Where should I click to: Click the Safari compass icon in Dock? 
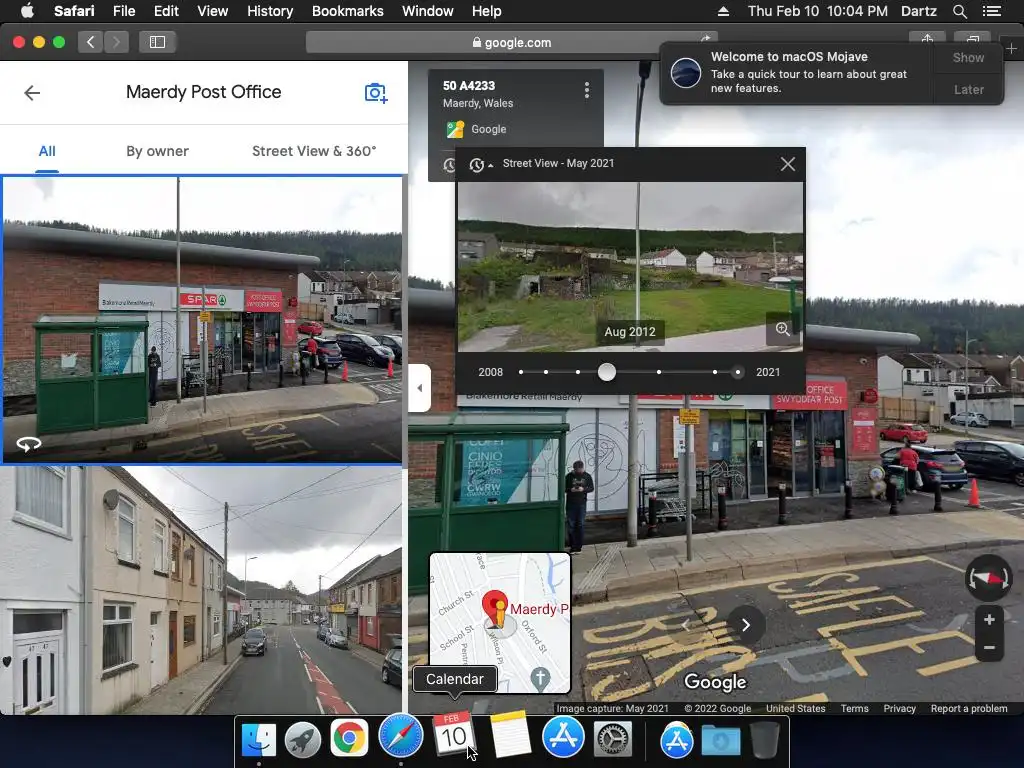[x=400, y=737]
